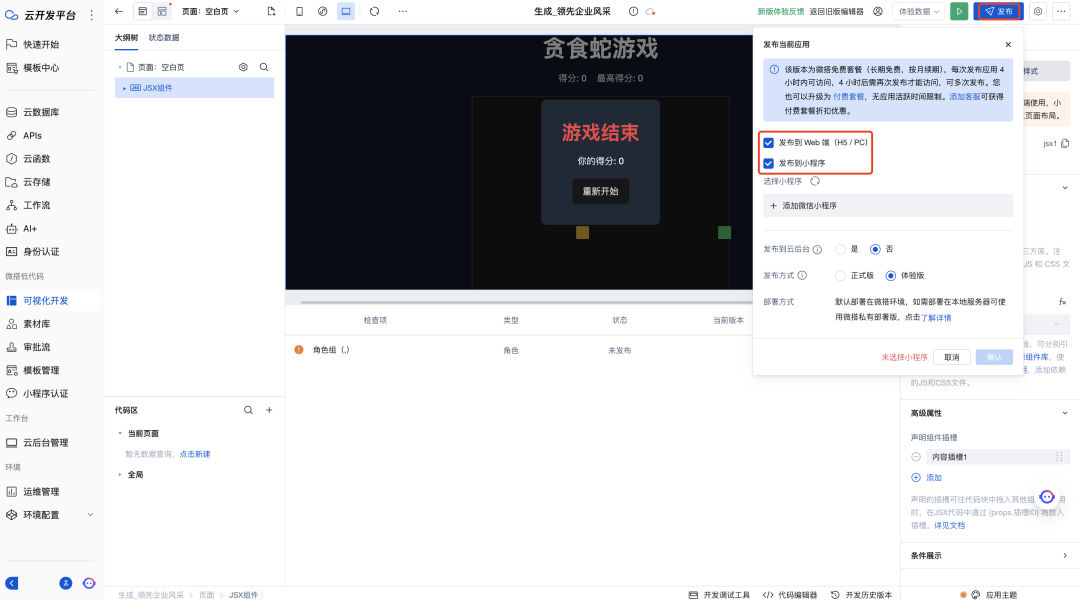Select the desktop PC preview icon
Image resolution: width=1080 pixels, height=600 pixels.
(346, 11)
